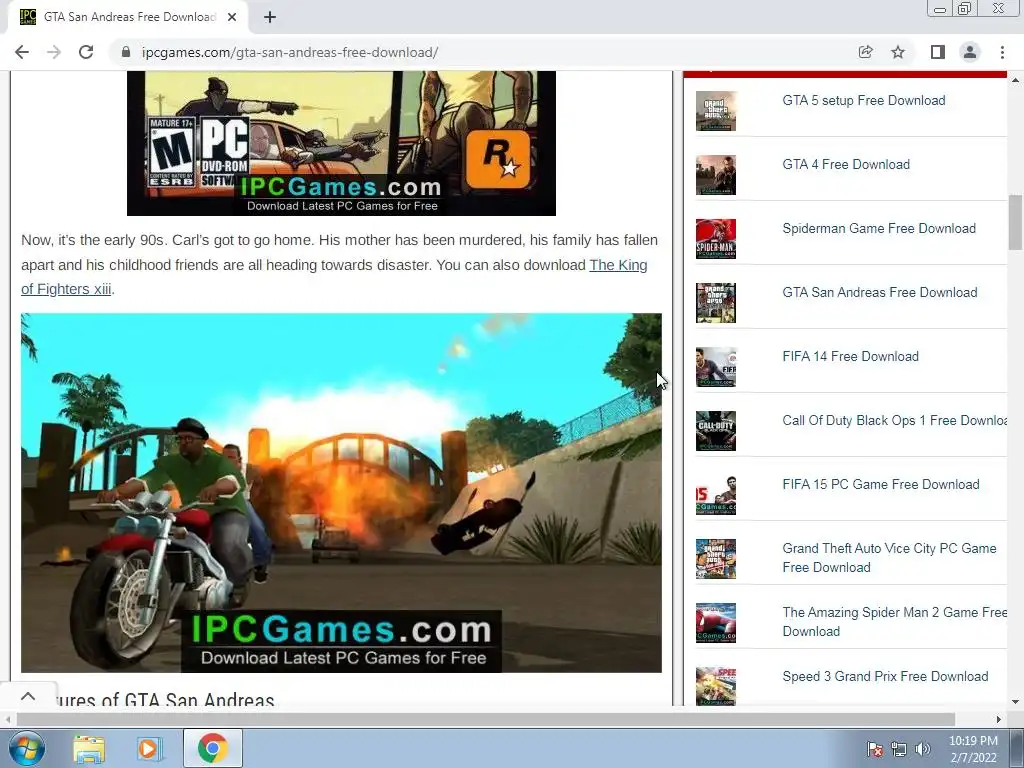
Task: View site information lock icon
Action: [x=126, y=52]
